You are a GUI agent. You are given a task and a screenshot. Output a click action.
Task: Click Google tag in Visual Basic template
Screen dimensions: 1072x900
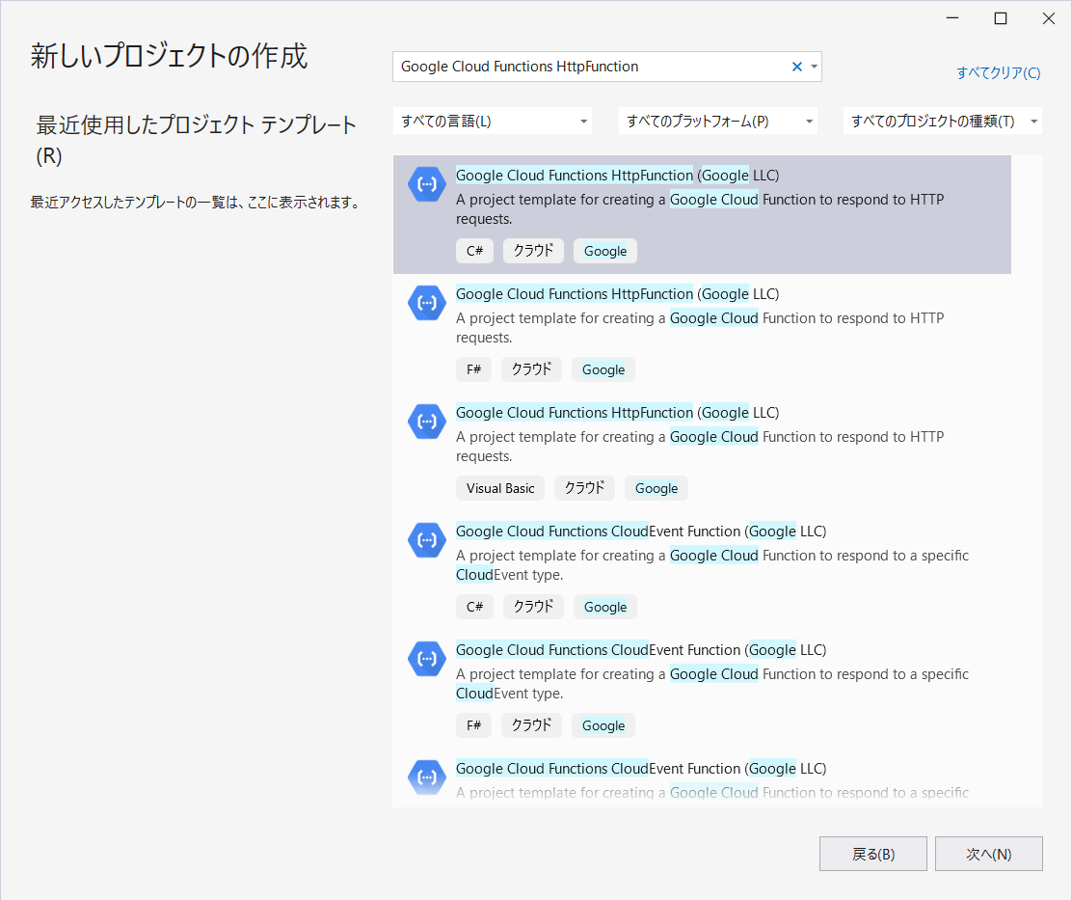pos(656,488)
